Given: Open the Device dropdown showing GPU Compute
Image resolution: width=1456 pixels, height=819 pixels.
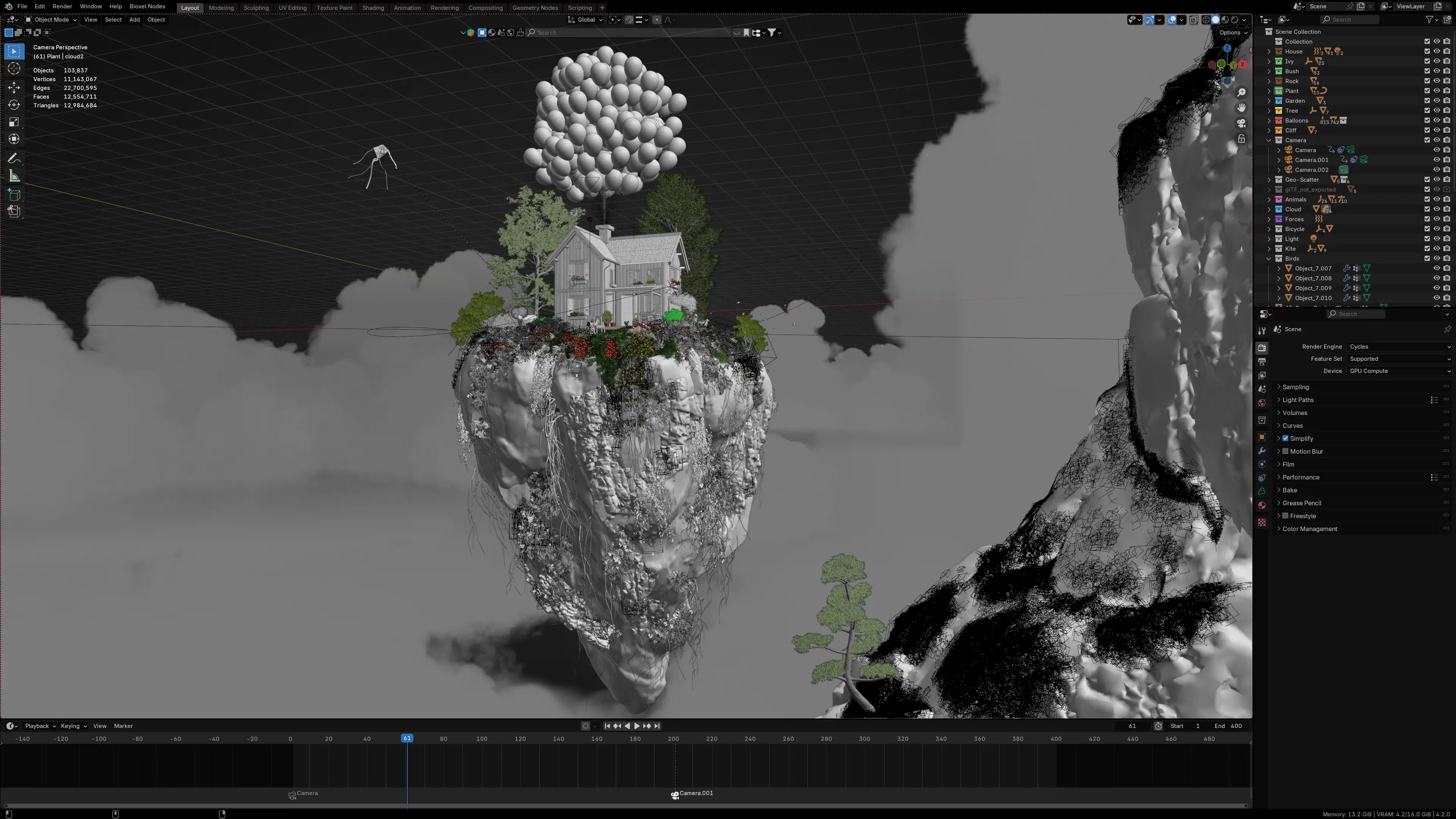Looking at the screenshot, I should [1399, 371].
